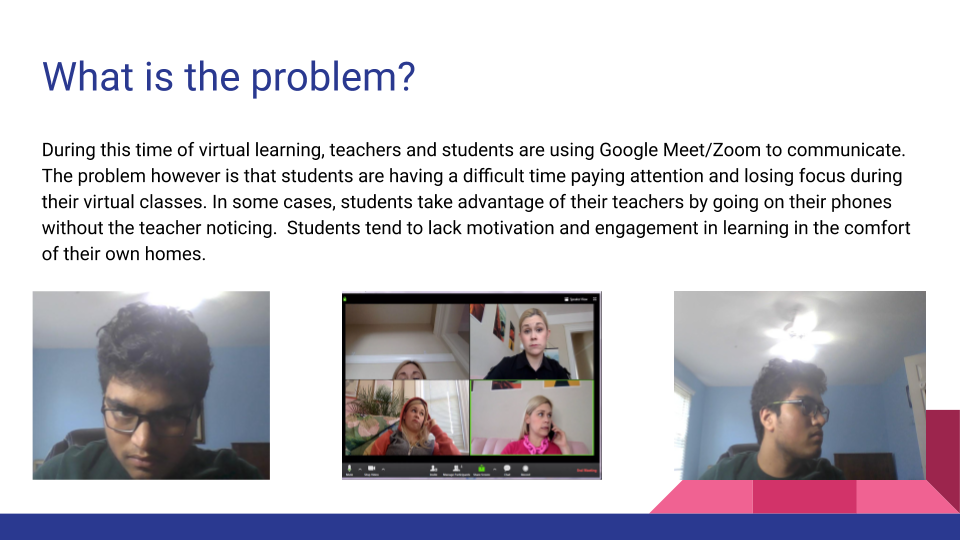Click the red End Meeting button
Image resolution: width=960 pixels, height=540 pixels.
tap(587, 471)
